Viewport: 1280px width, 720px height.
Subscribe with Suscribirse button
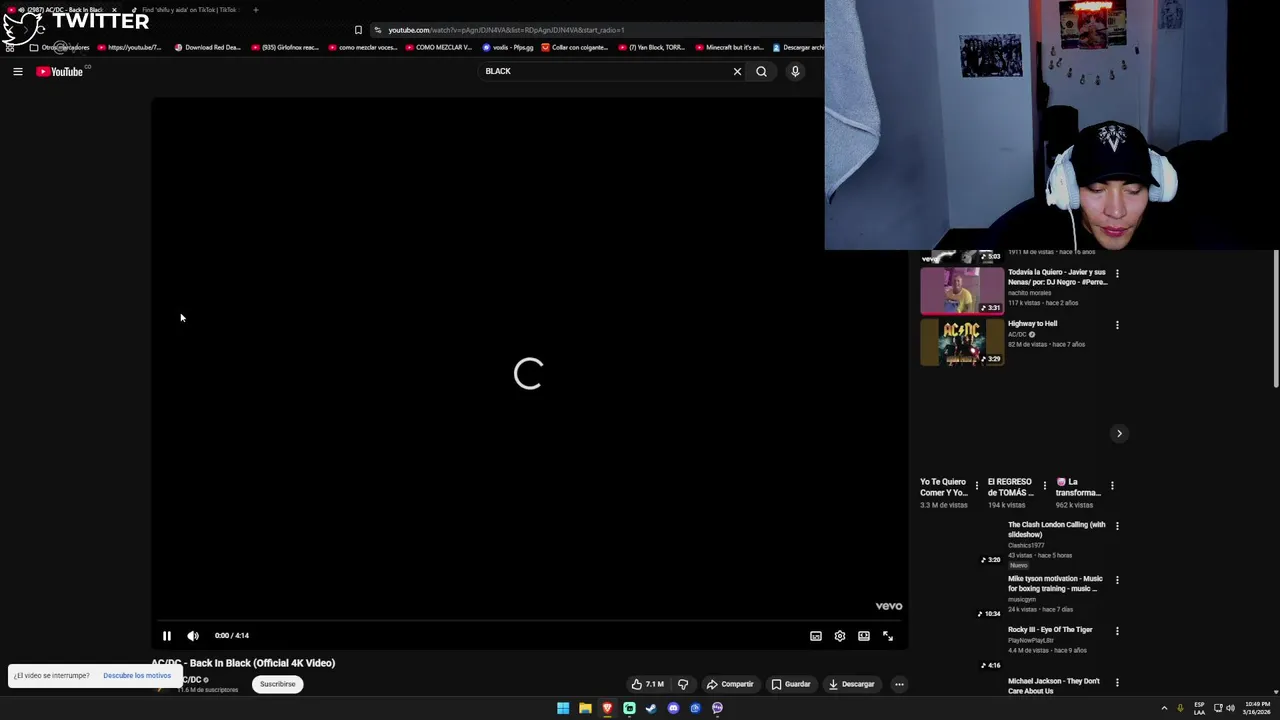pos(278,684)
